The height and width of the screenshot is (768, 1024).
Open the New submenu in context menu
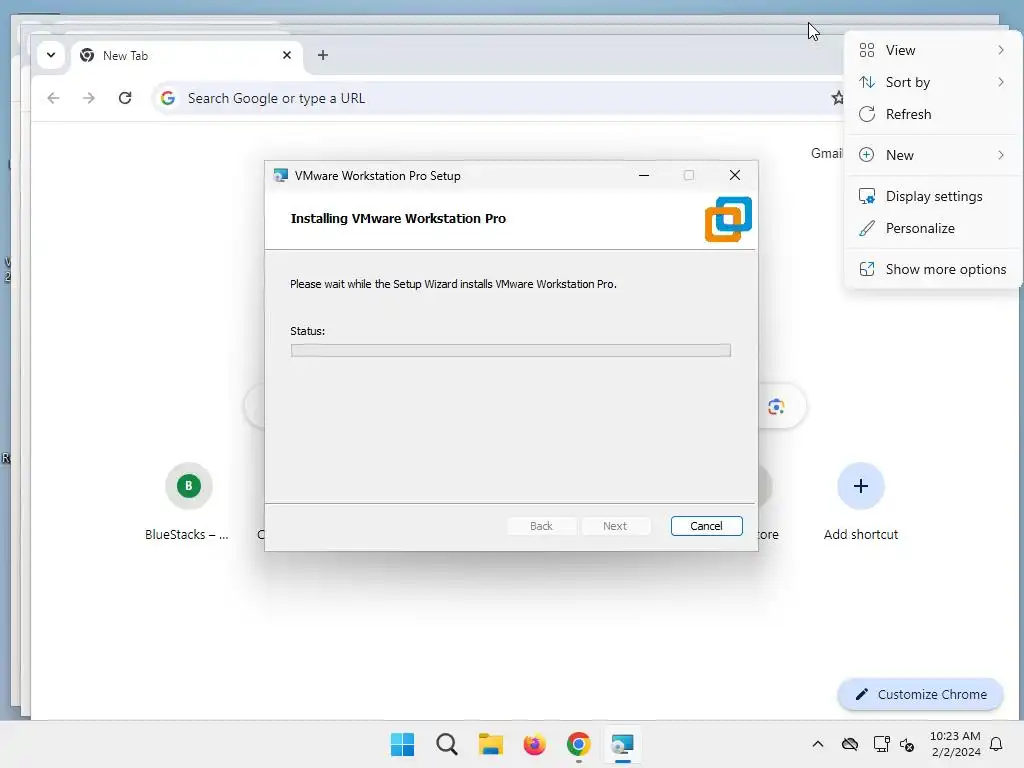click(x=933, y=155)
